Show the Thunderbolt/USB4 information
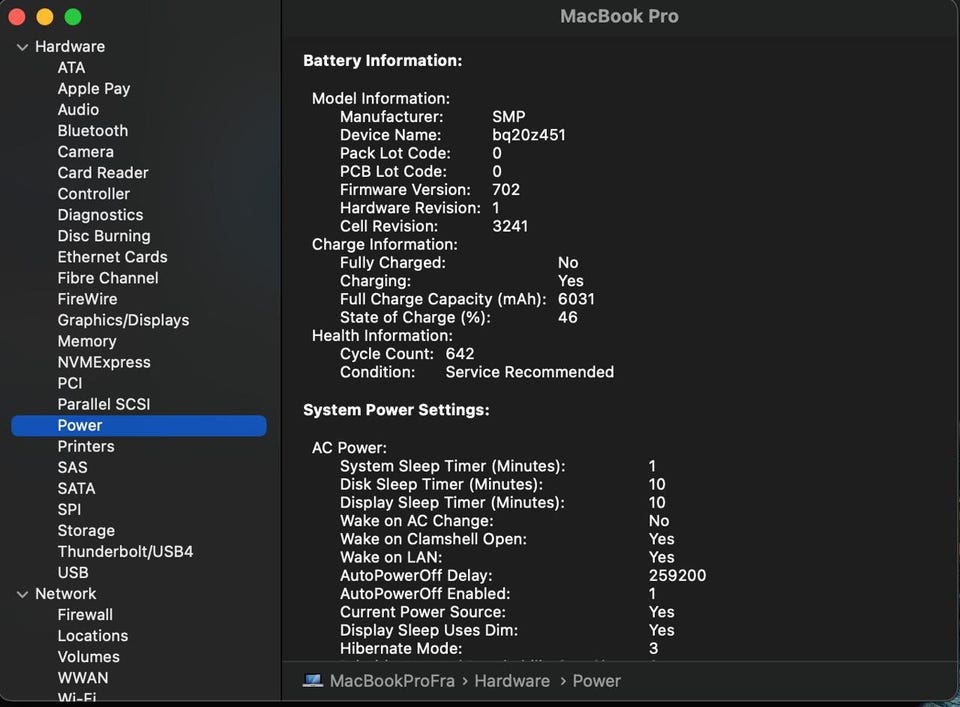 [125, 551]
